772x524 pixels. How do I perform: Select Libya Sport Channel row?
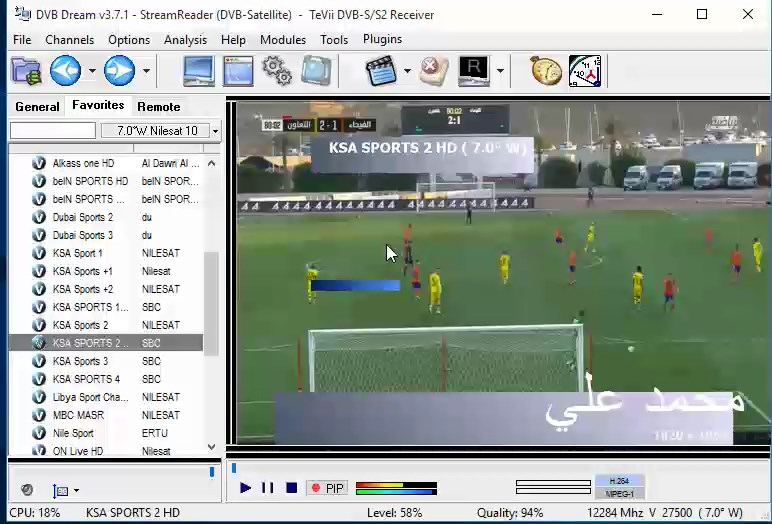tap(106, 397)
